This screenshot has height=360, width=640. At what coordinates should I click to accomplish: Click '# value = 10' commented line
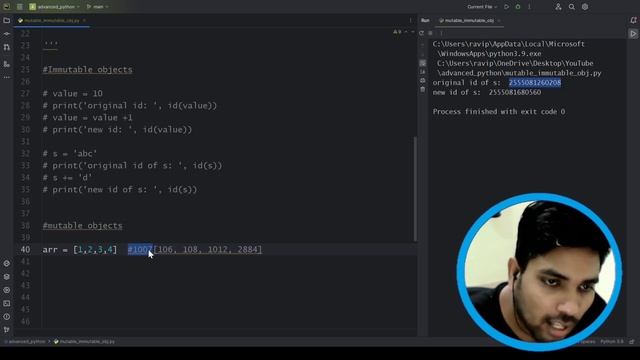pos(73,93)
